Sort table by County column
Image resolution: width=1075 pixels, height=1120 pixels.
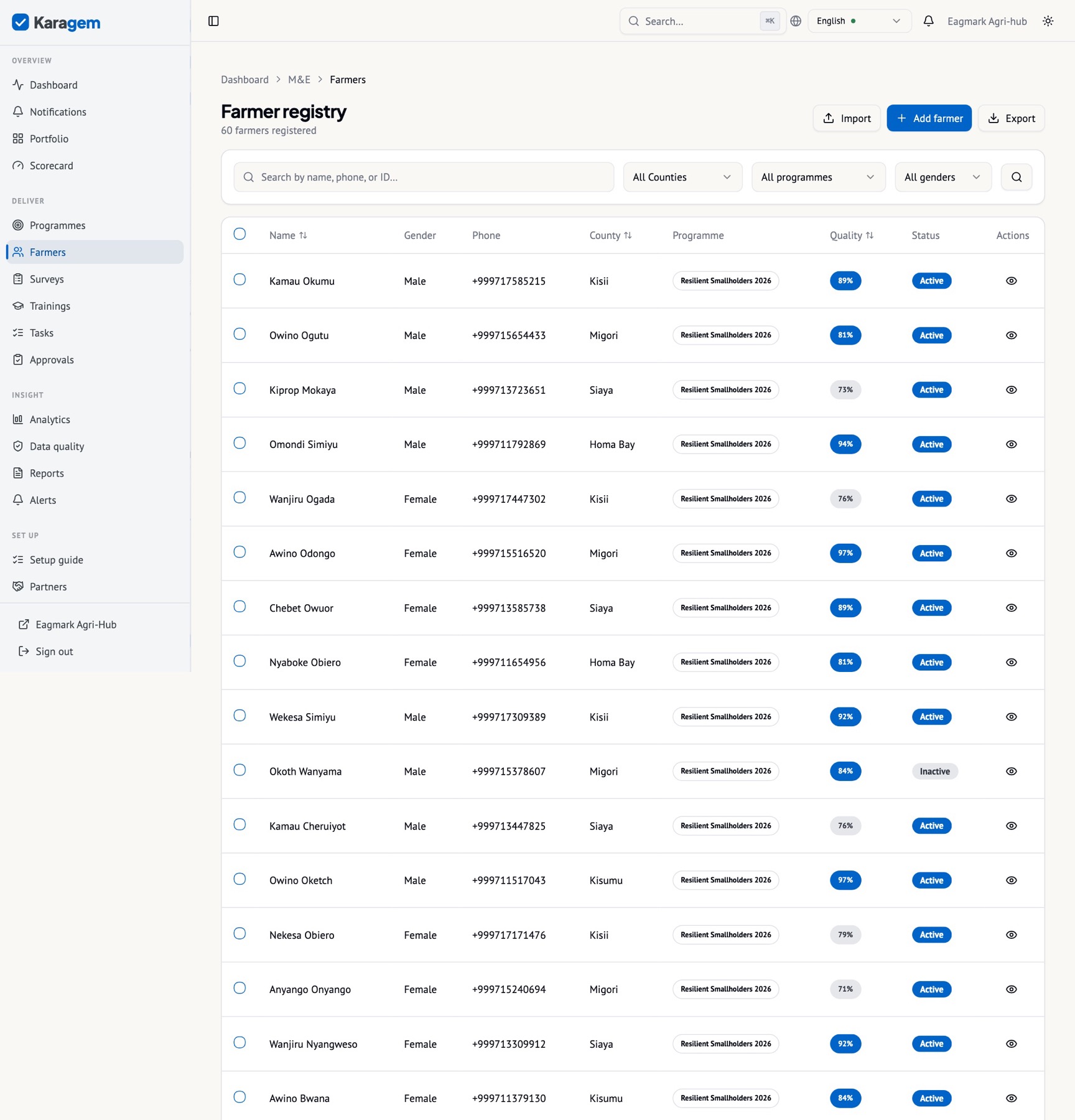610,235
